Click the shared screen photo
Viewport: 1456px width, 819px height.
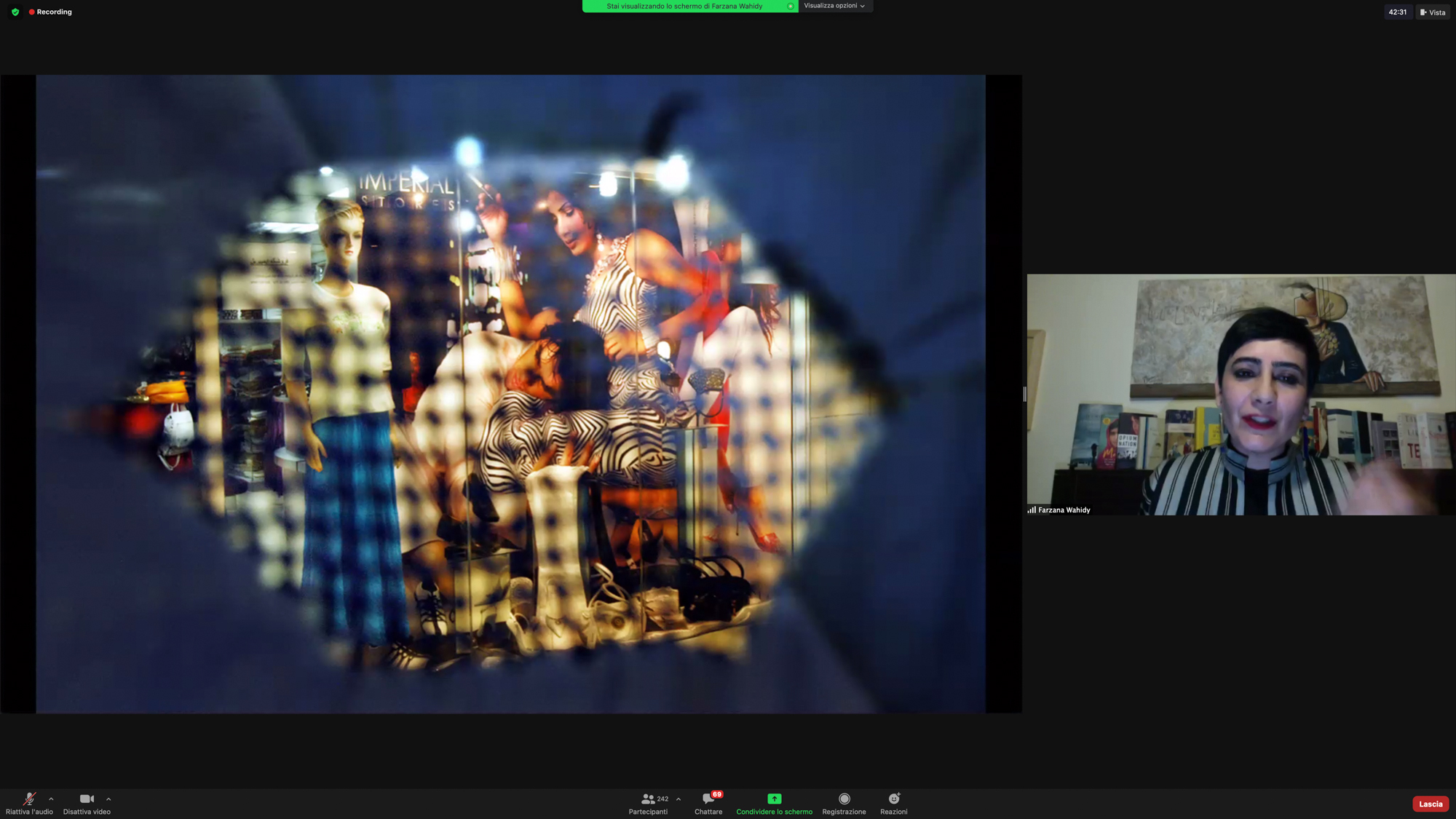coord(511,394)
